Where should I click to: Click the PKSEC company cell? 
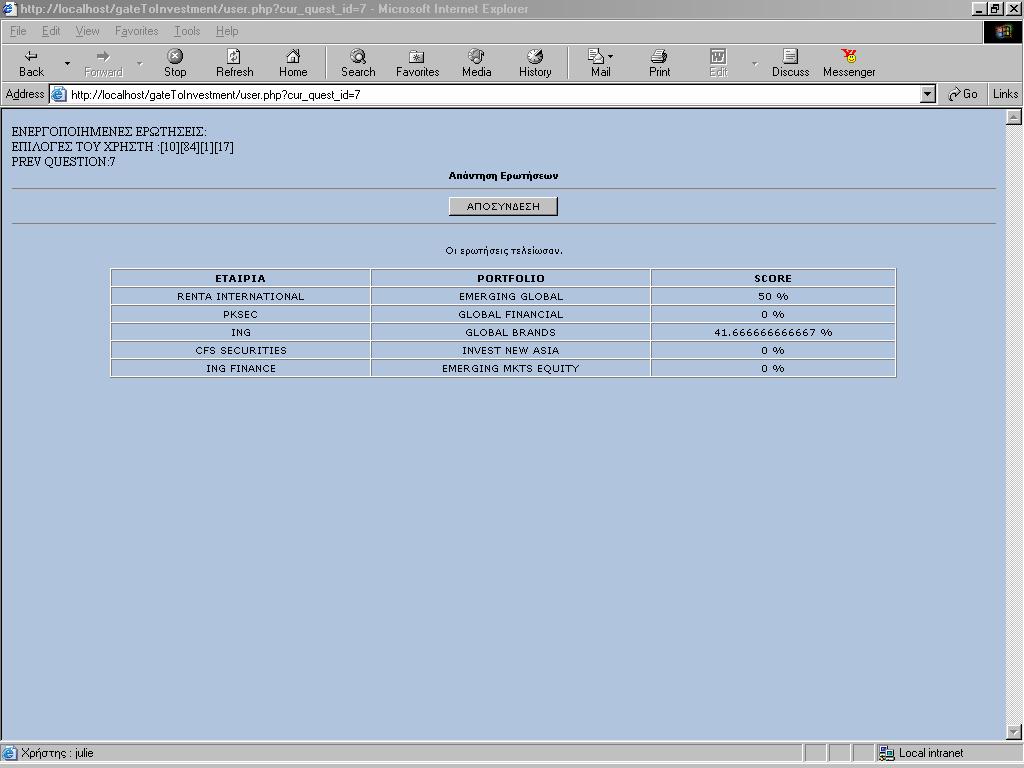point(240,314)
